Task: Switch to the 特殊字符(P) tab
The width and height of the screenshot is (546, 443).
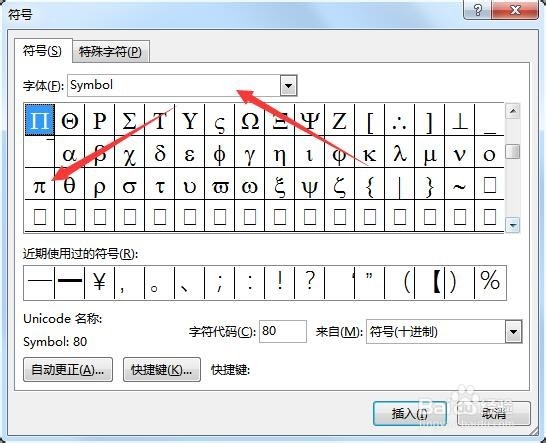Action: click(x=110, y=52)
